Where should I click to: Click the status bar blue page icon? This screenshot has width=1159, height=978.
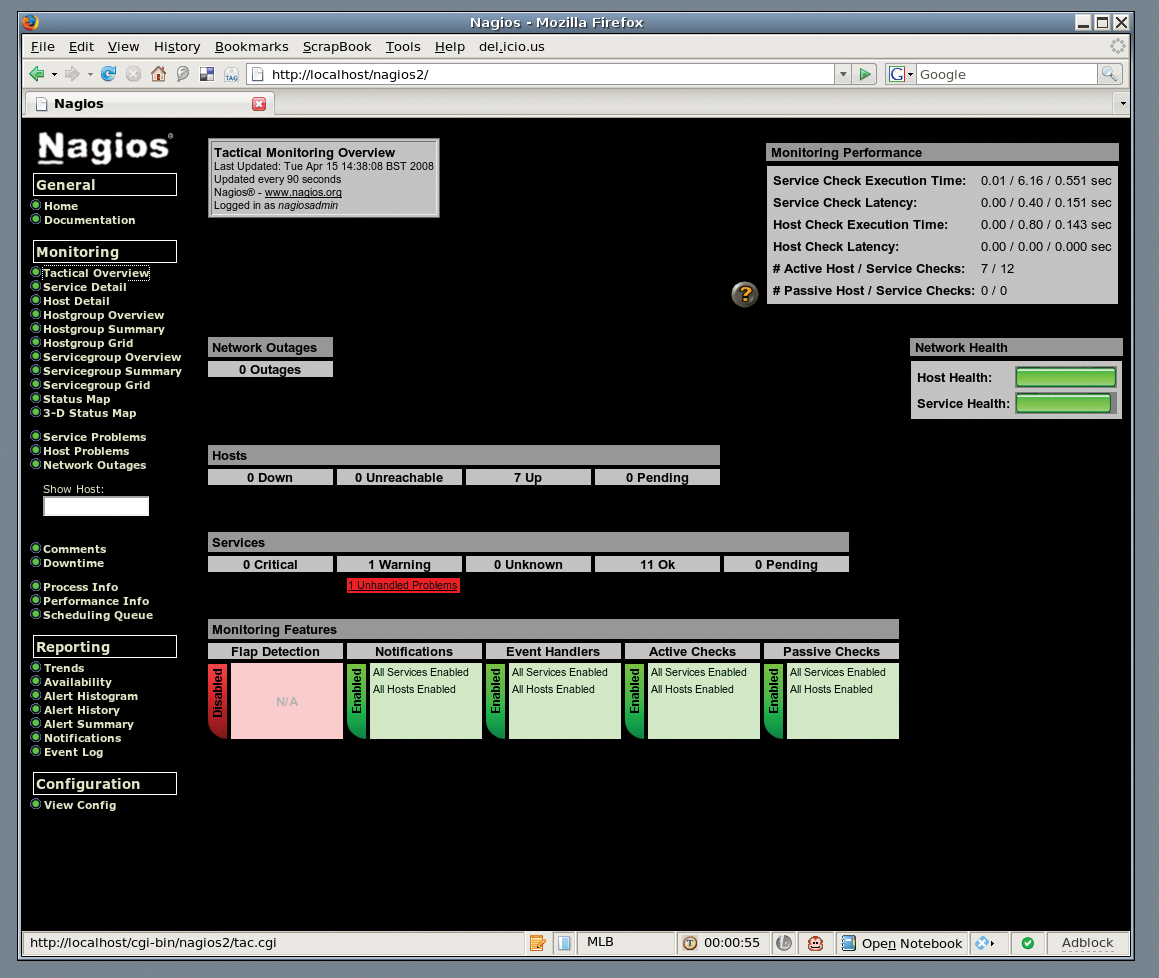(x=564, y=943)
